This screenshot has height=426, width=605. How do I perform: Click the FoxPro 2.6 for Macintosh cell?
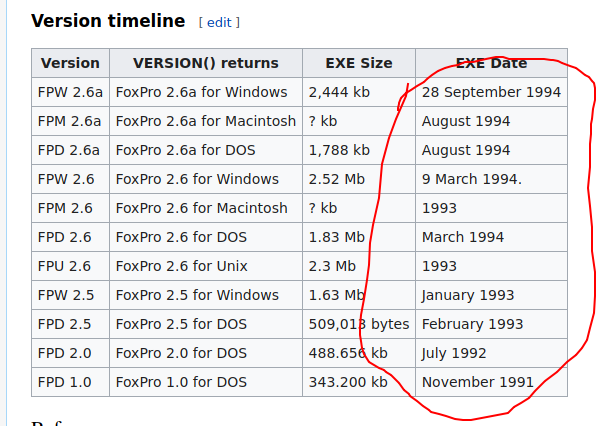pyautogui.click(x=206, y=208)
